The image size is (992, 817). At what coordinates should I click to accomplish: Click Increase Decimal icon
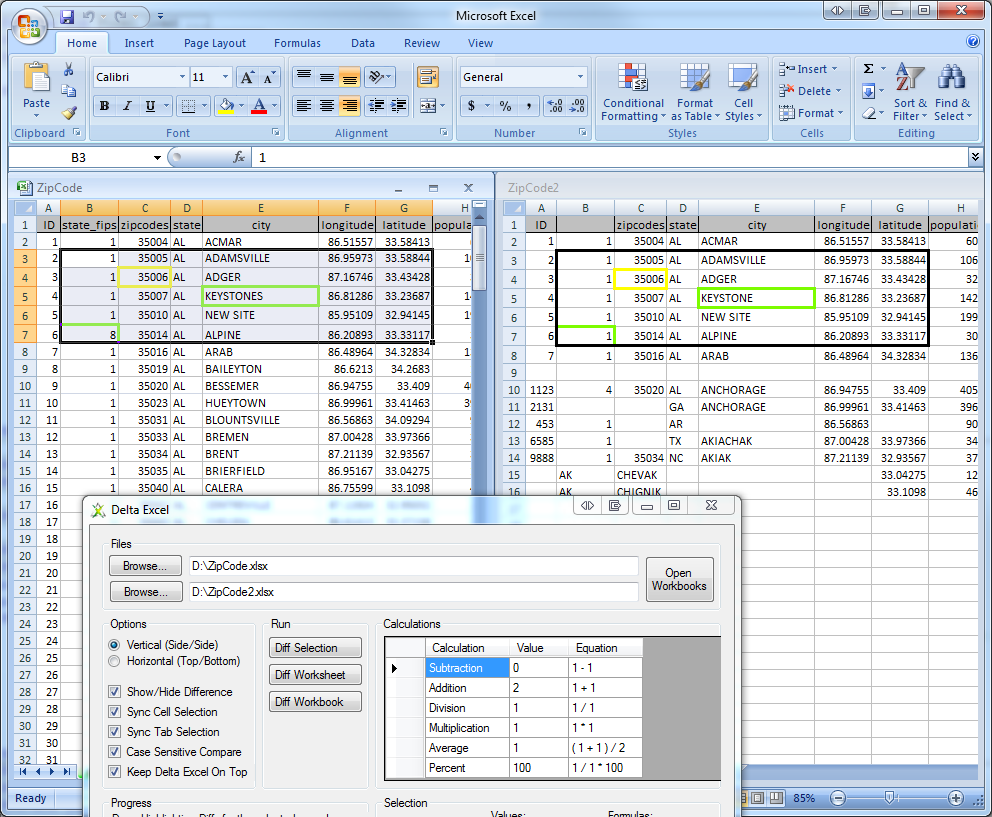coord(554,106)
